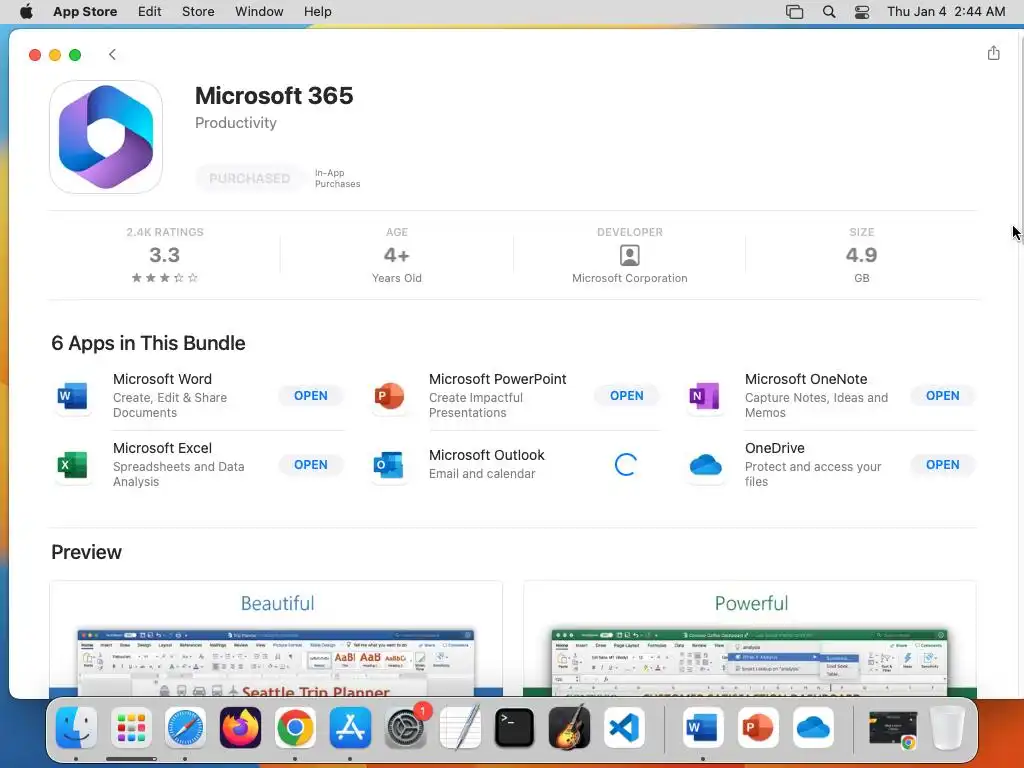Click the PURCHASED button
The image size is (1024, 768).
pos(249,178)
